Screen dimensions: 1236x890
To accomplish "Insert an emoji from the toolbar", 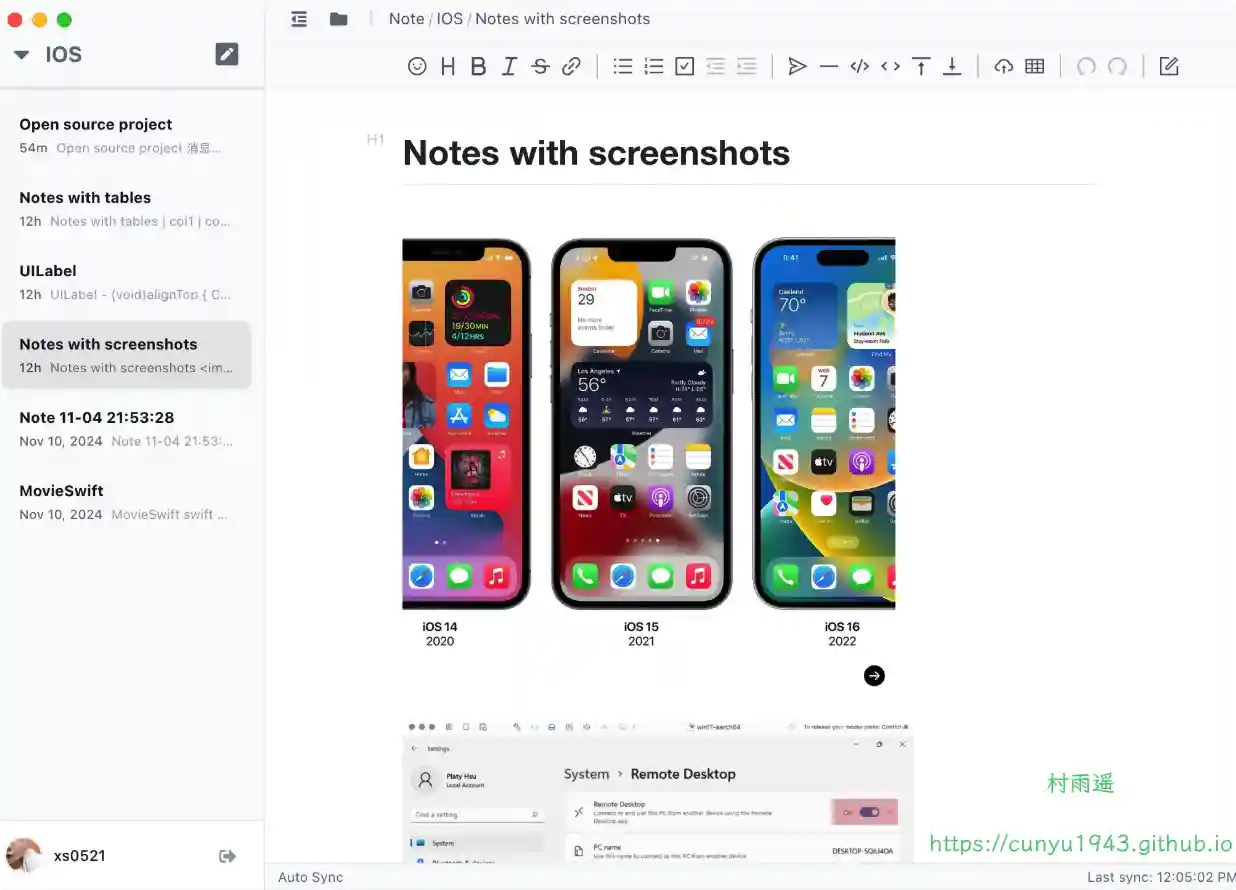I will [x=417, y=66].
